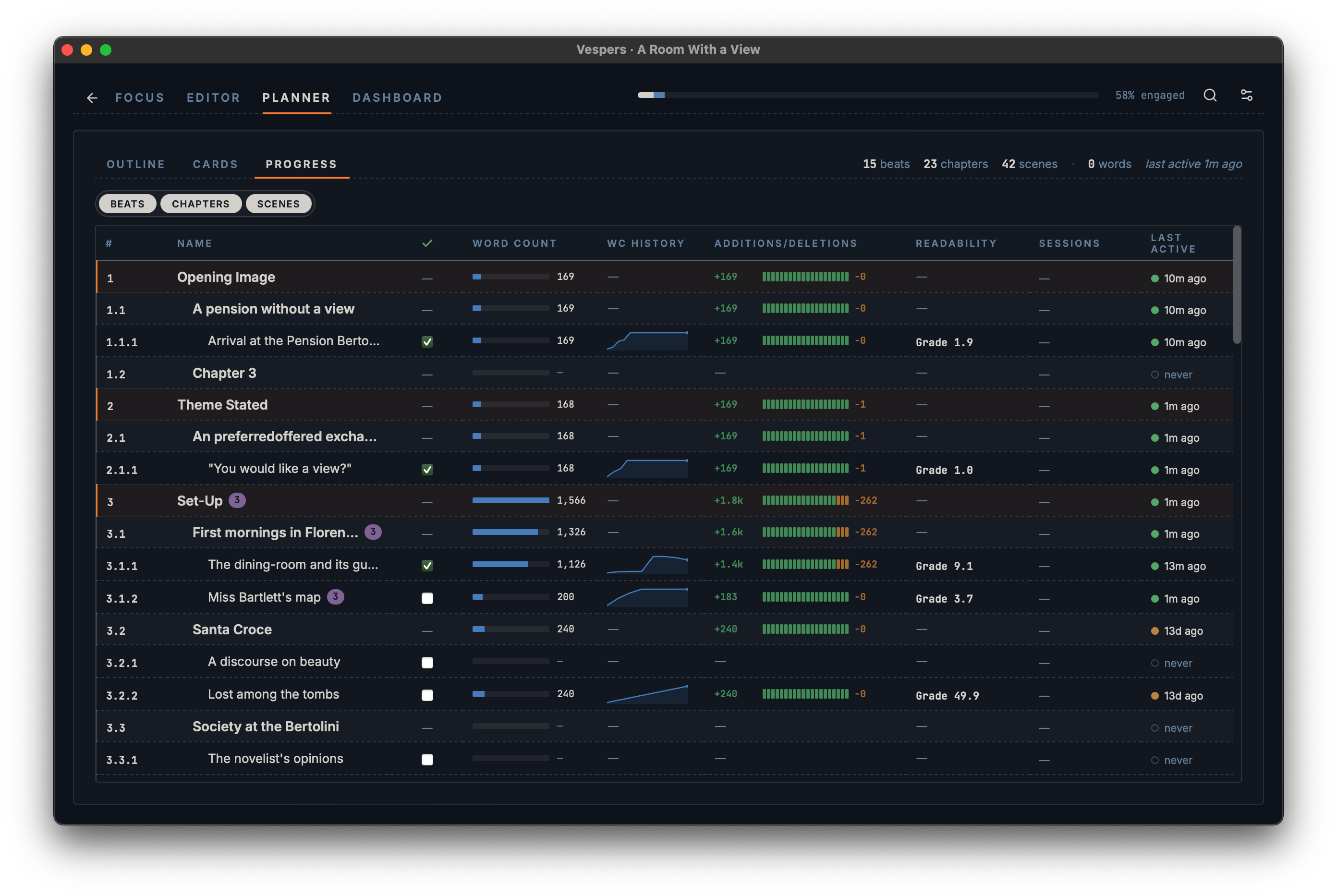Click the 1,326 word count value
Screen dimensions: 1337x896
[571, 532]
